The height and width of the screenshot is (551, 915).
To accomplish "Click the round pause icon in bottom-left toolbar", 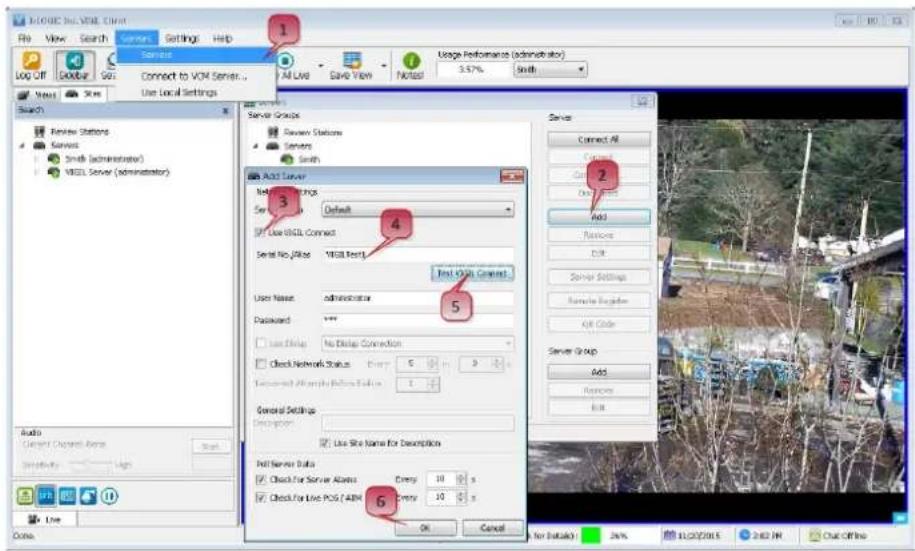I will (x=109, y=496).
